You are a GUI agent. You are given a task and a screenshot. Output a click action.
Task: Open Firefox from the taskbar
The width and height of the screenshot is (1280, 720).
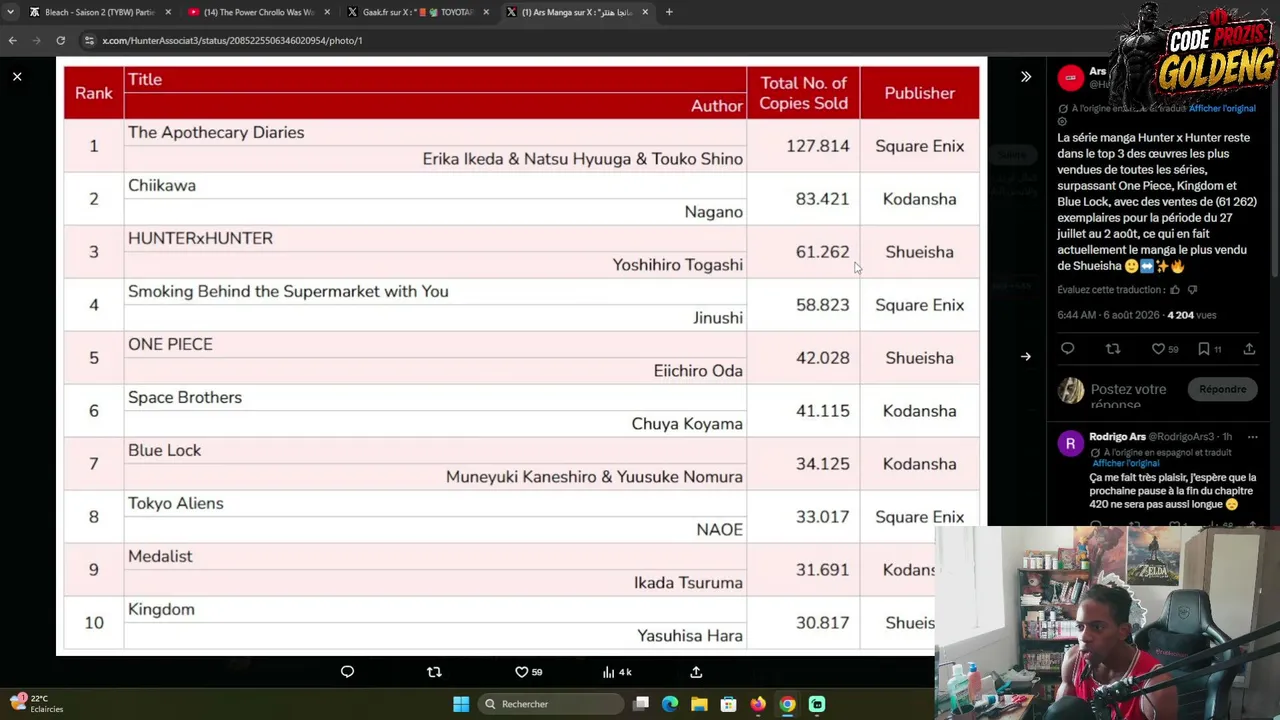coord(758,704)
